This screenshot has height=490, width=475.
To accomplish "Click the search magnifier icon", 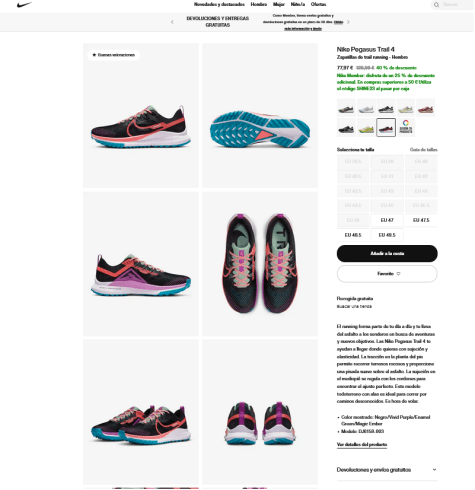I will pyautogui.click(x=436, y=5).
